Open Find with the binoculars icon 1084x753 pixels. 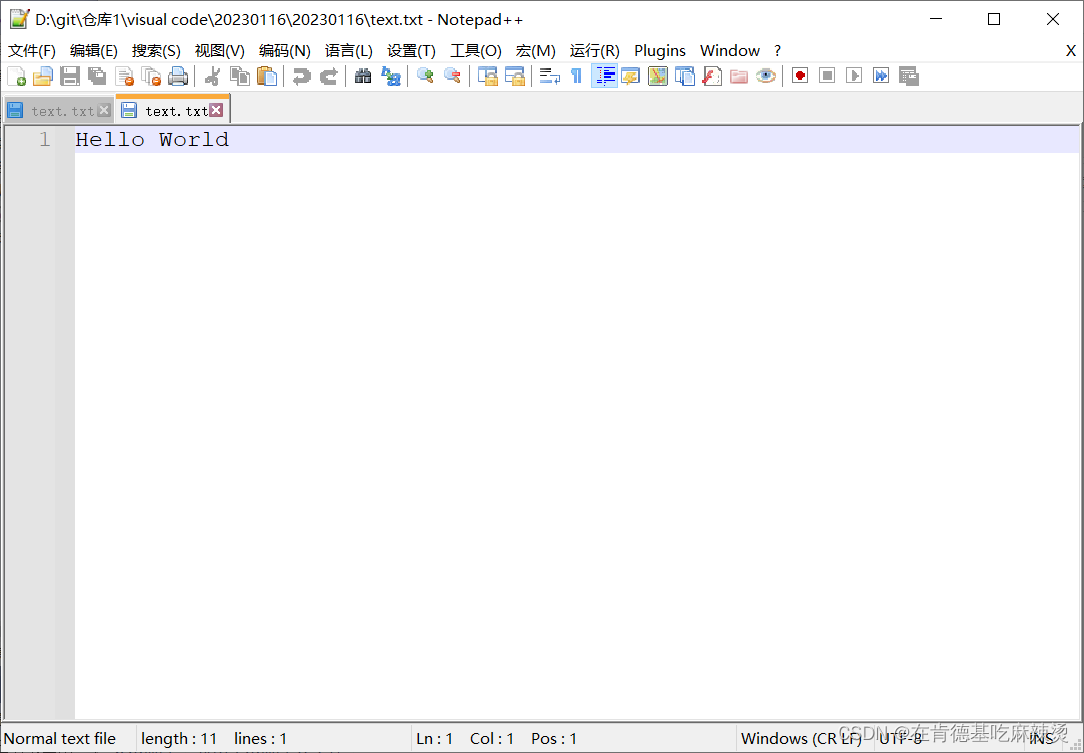(x=363, y=75)
